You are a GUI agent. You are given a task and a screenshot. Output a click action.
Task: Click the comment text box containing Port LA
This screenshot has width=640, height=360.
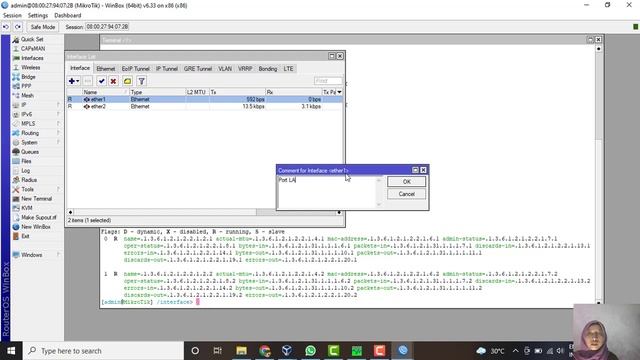[x=327, y=192]
